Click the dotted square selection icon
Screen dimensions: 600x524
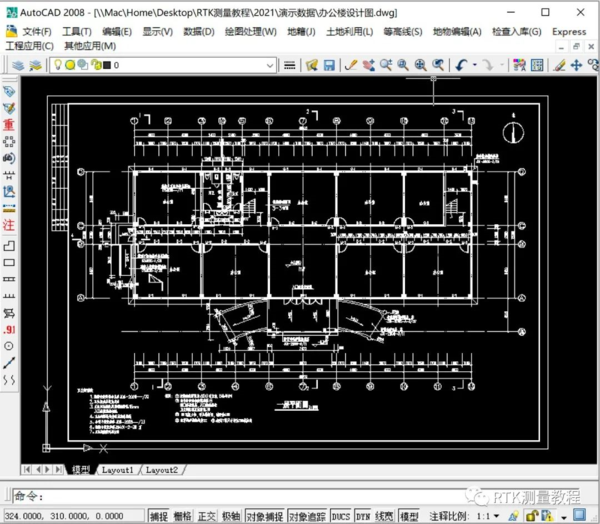tap(9, 142)
